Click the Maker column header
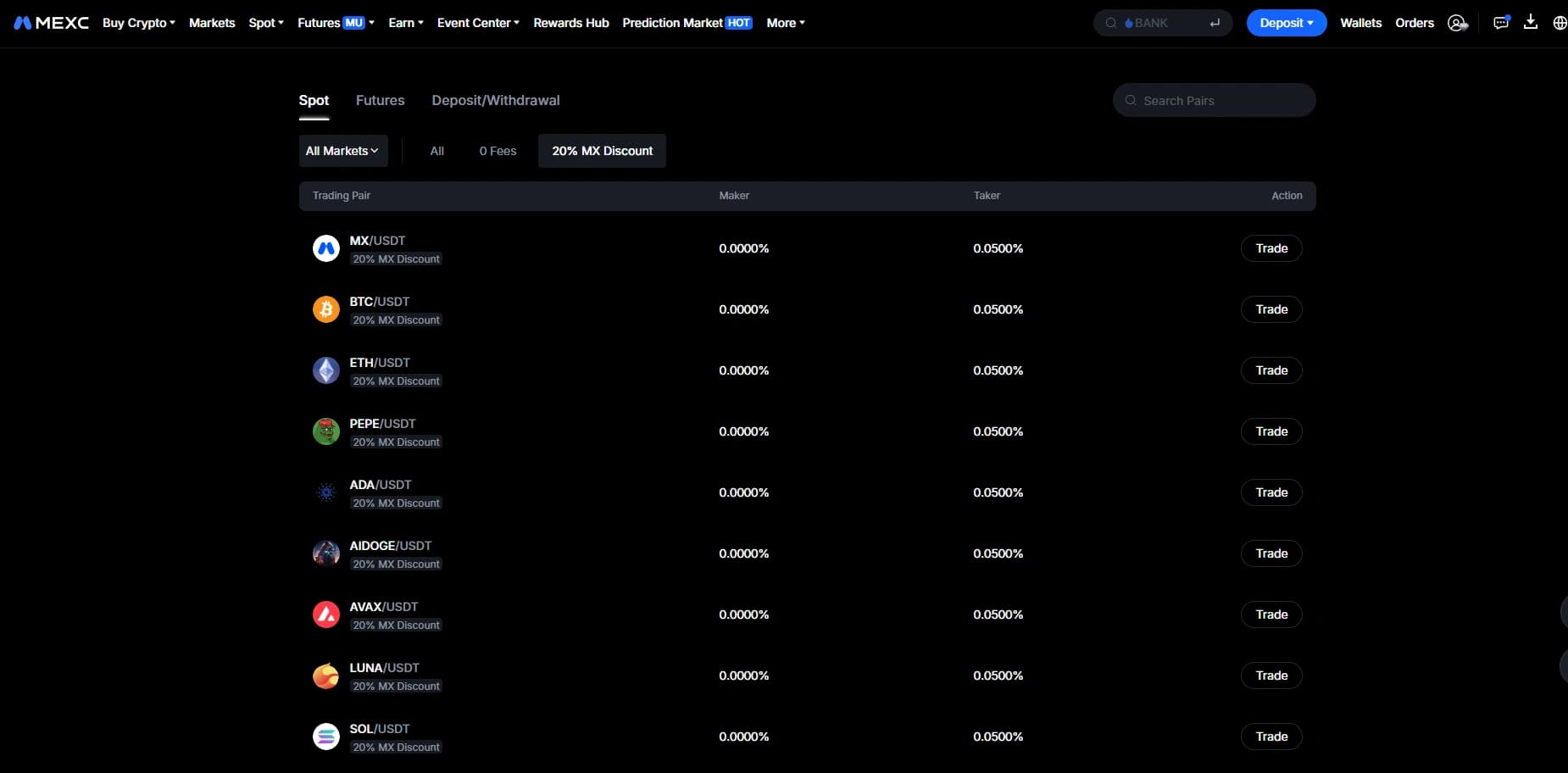This screenshot has width=1568, height=773. pyautogui.click(x=734, y=196)
